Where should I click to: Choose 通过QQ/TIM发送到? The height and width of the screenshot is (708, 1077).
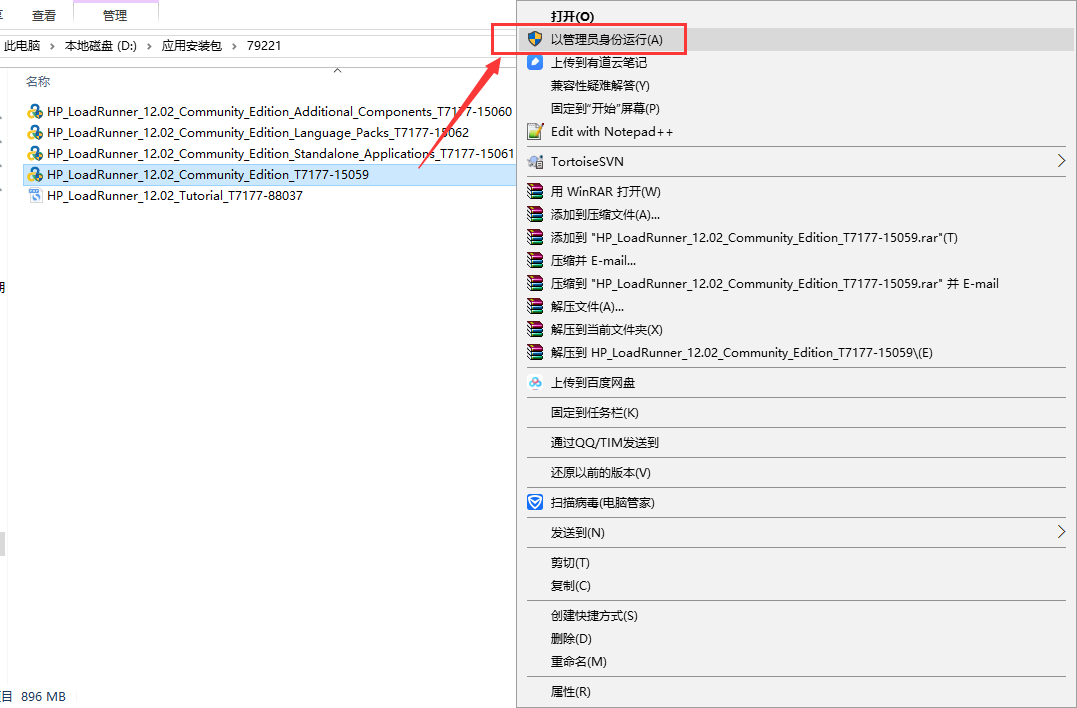click(x=796, y=443)
